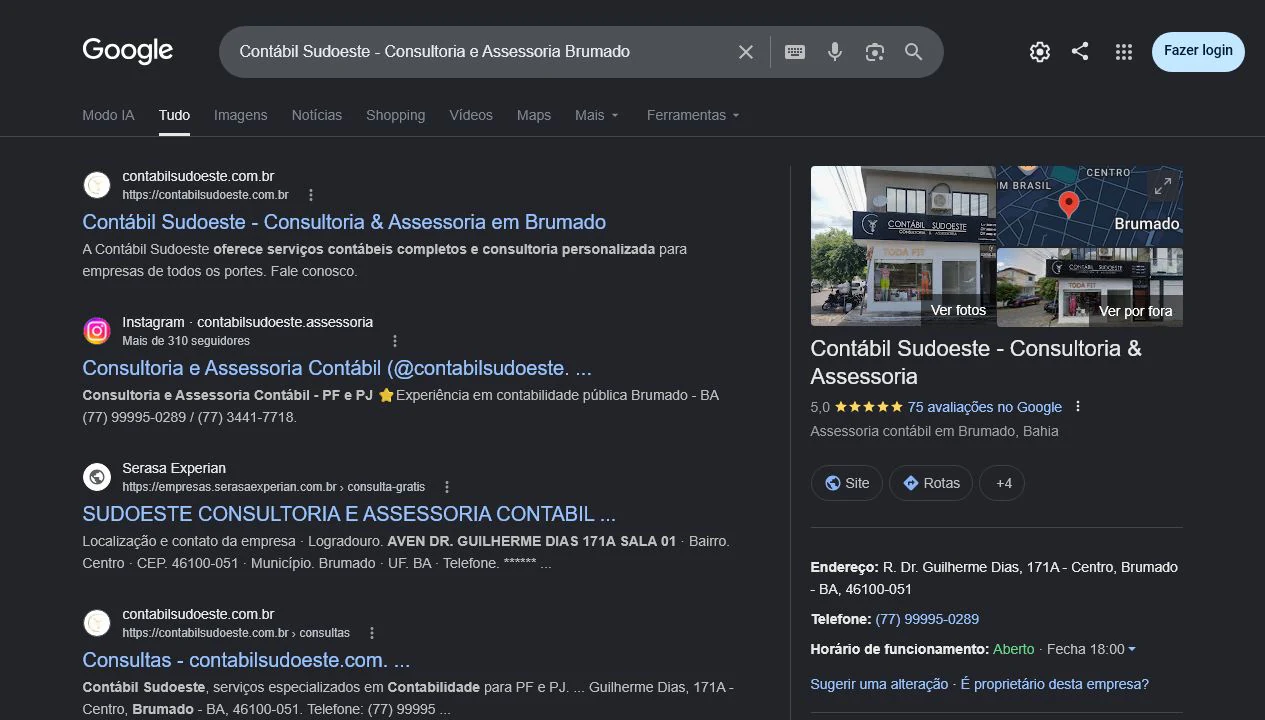Expand the map with the fullscreen icon
Screen dimensions: 1265x720
coord(1163,186)
